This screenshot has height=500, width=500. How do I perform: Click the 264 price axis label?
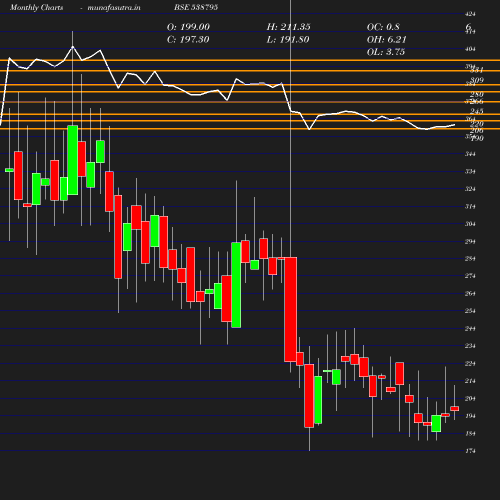coord(470,294)
